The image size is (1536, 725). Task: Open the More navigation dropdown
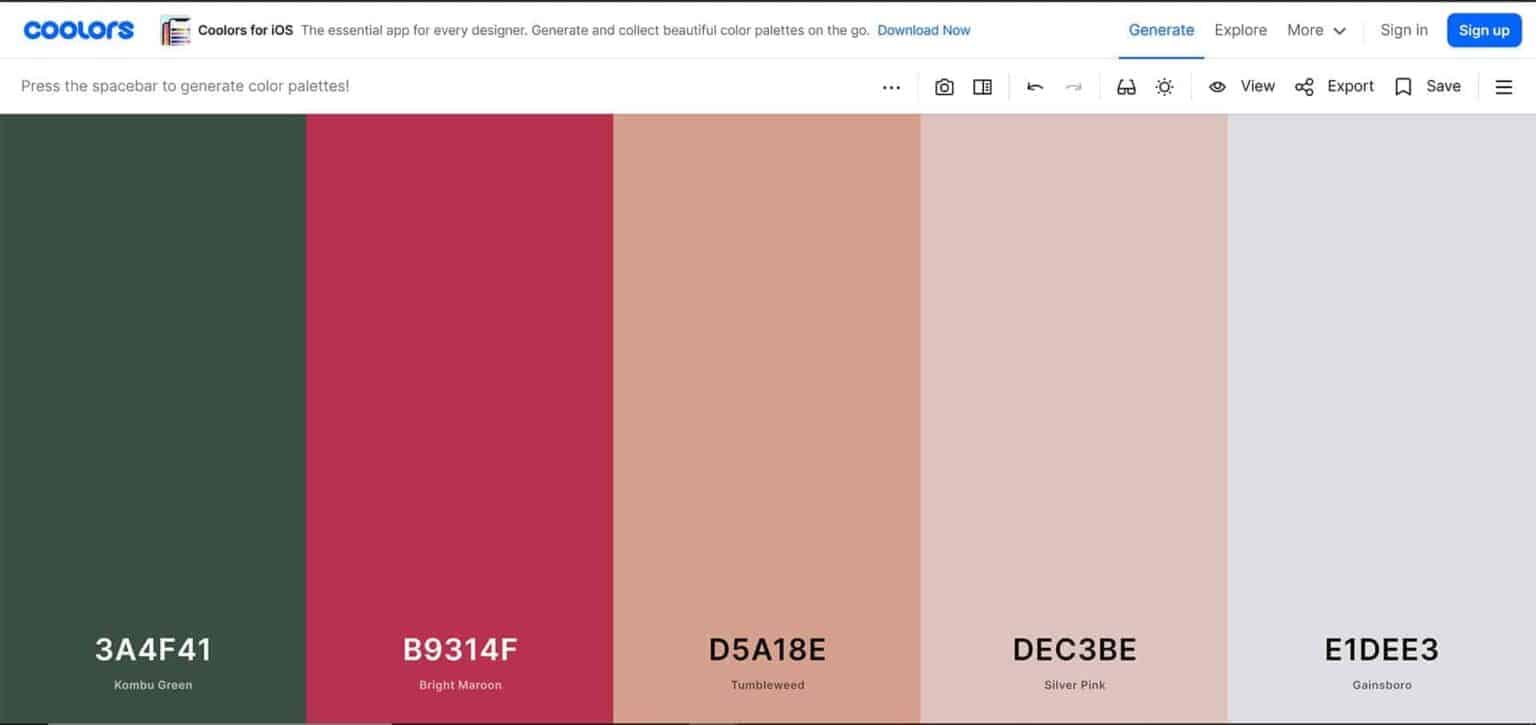point(1316,30)
